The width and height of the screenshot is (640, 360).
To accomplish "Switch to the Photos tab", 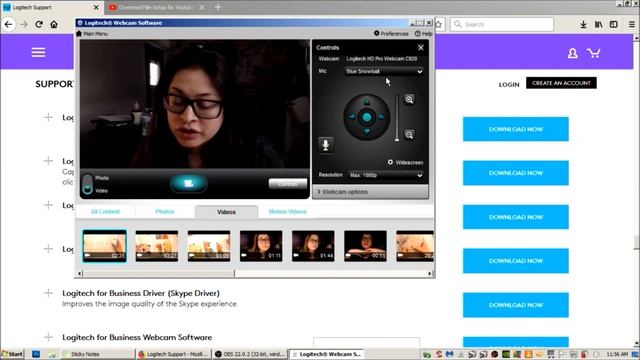I will click(x=164, y=211).
